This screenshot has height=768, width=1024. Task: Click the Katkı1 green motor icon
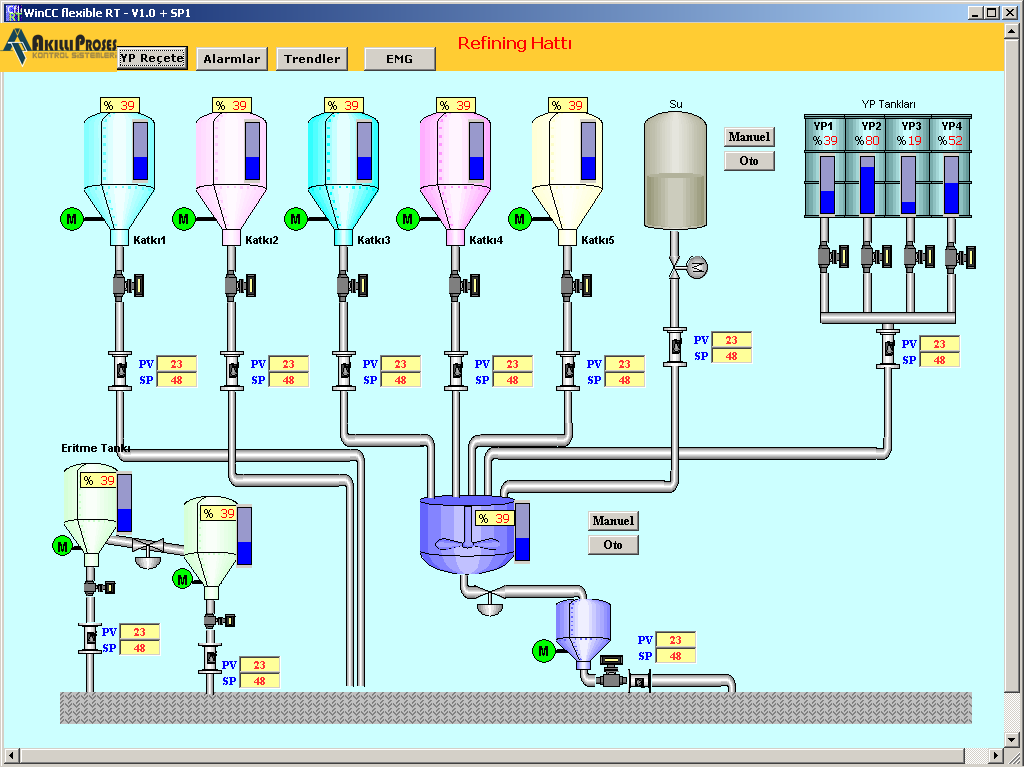[x=71, y=219]
